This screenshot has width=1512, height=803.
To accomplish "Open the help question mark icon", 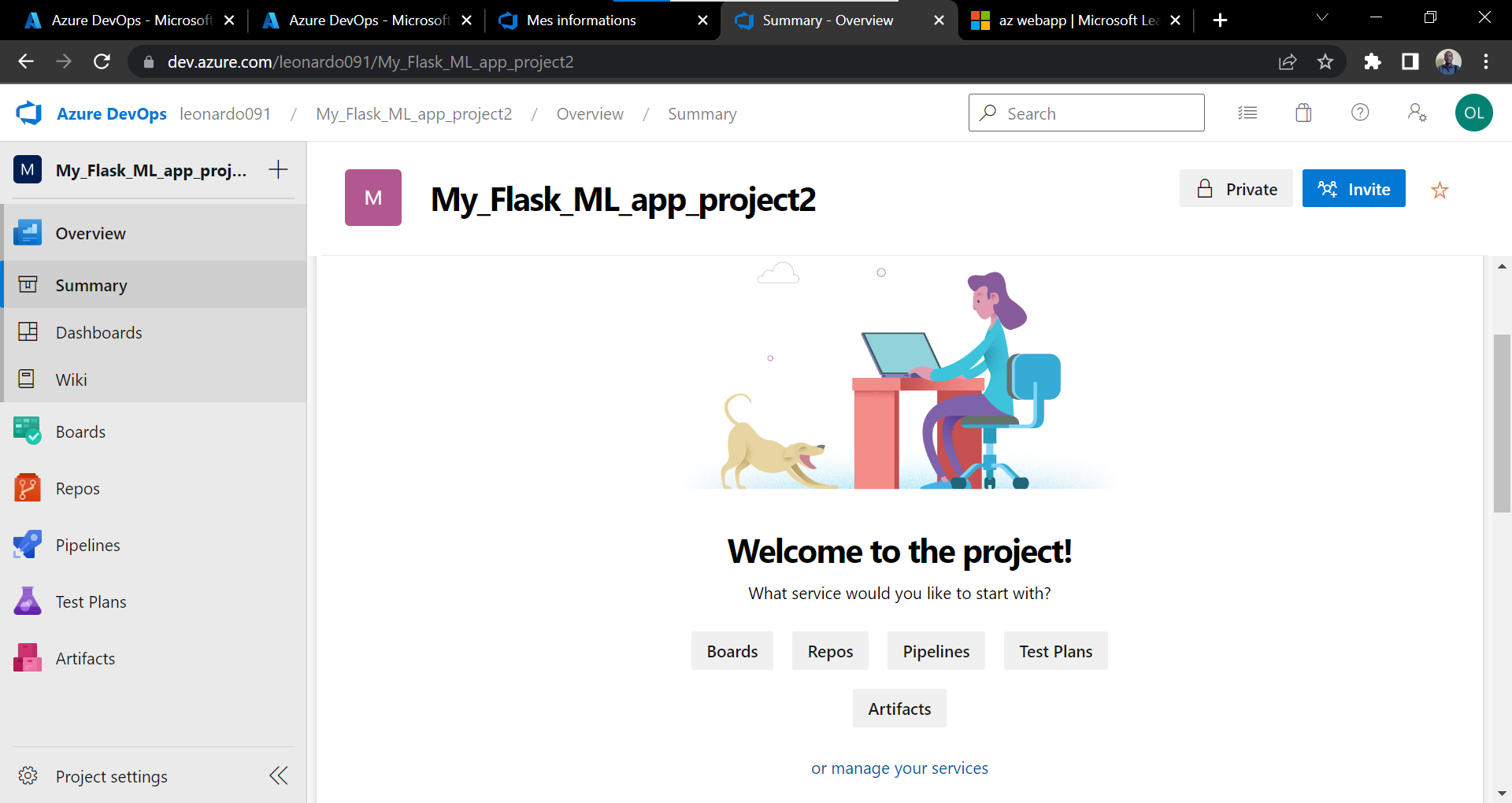I will click(1361, 113).
